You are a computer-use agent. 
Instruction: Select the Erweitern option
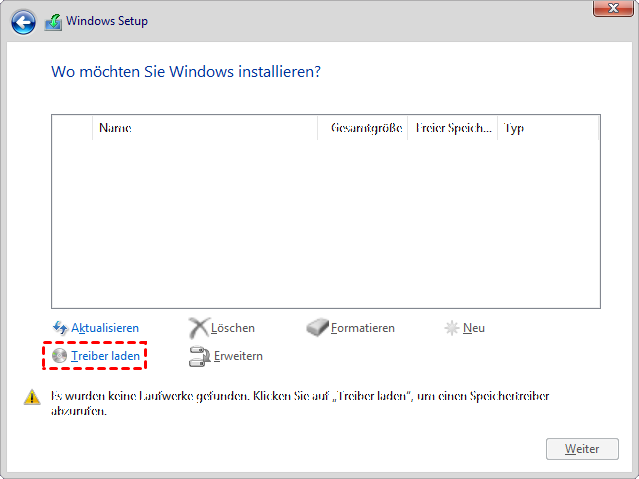(x=238, y=356)
